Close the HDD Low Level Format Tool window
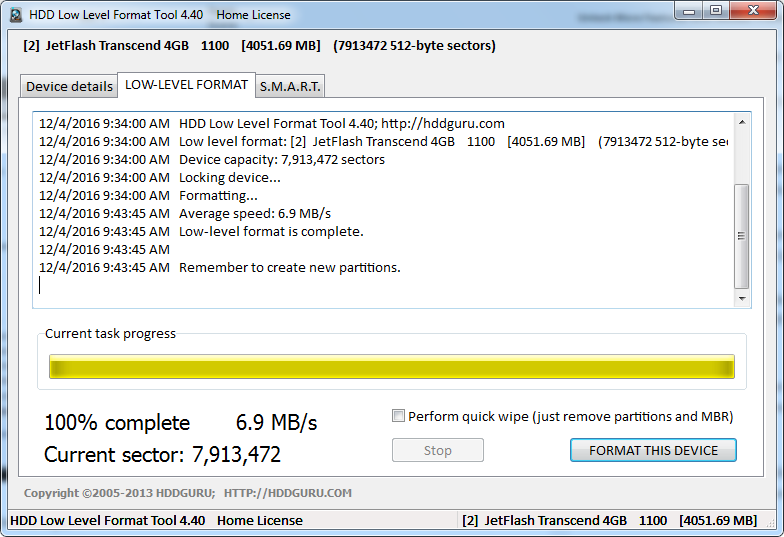 754,11
